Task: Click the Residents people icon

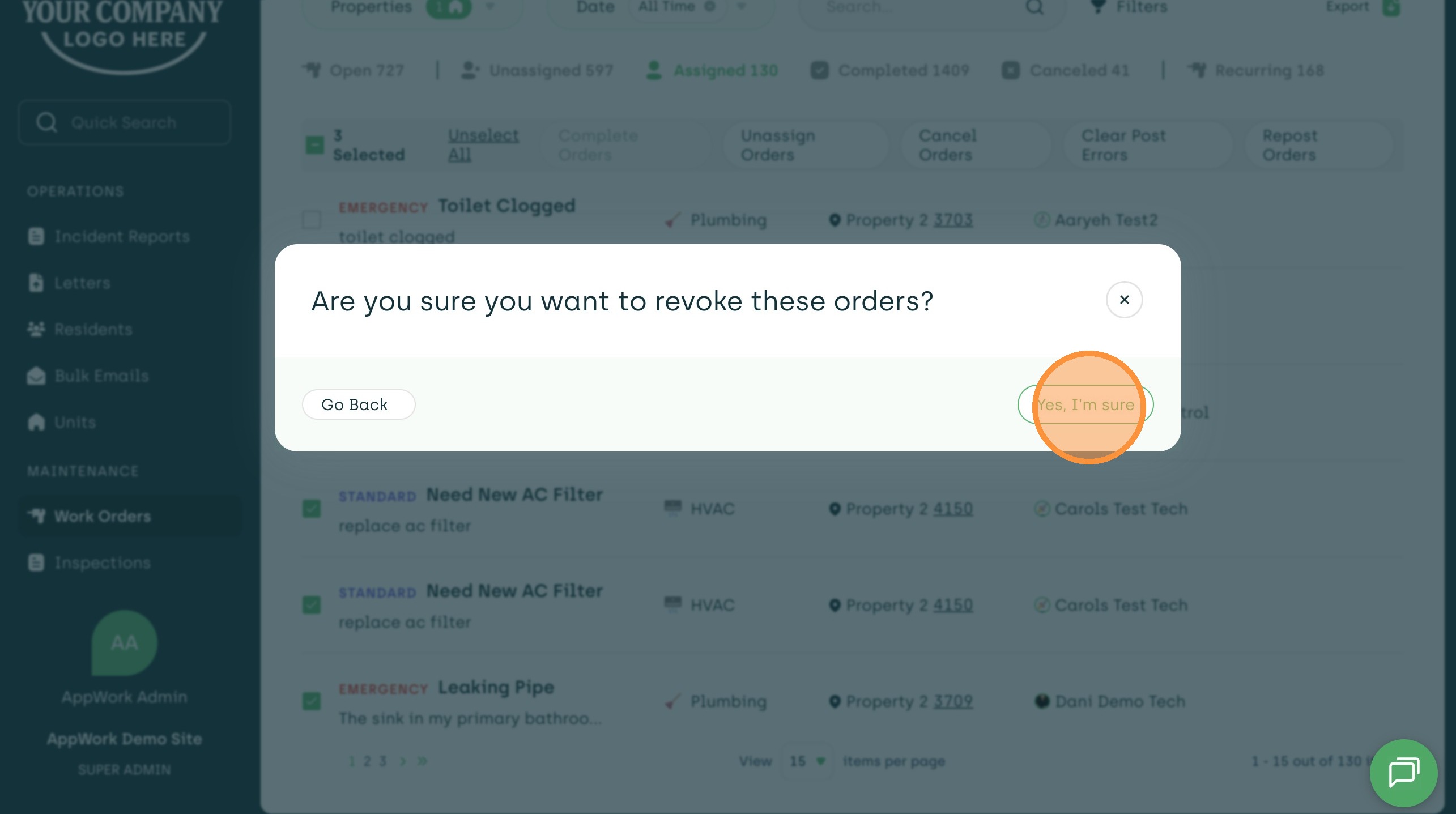Action: 36,329
